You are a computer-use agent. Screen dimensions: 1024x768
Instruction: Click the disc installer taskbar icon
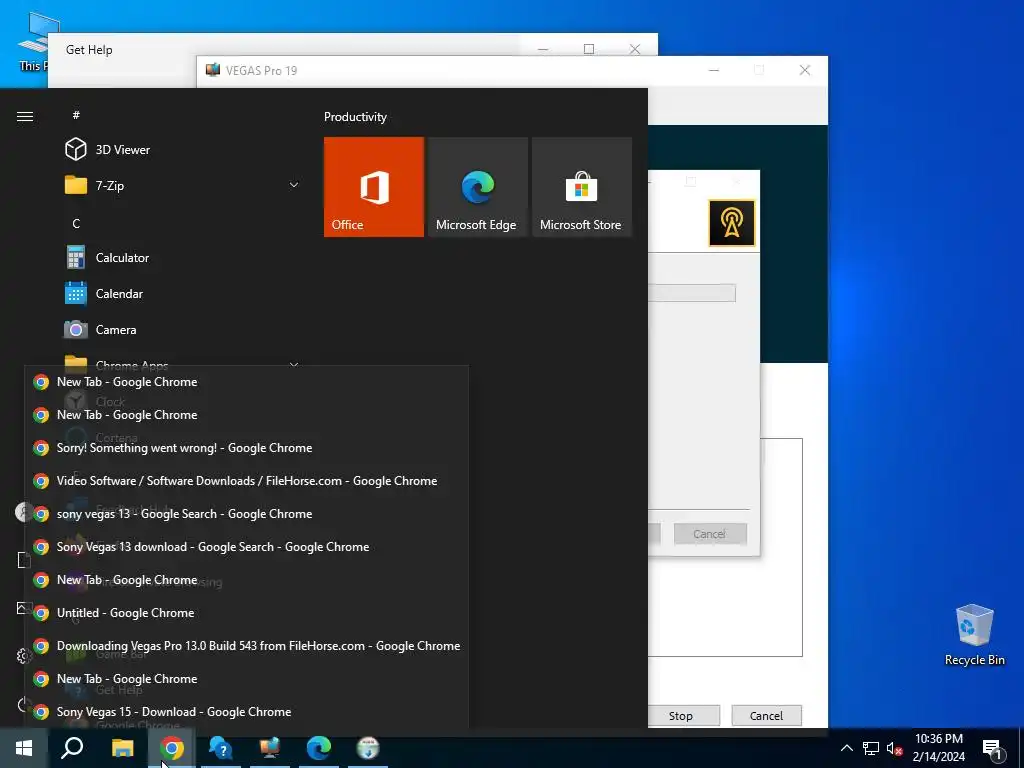click(x=368, y=748)
